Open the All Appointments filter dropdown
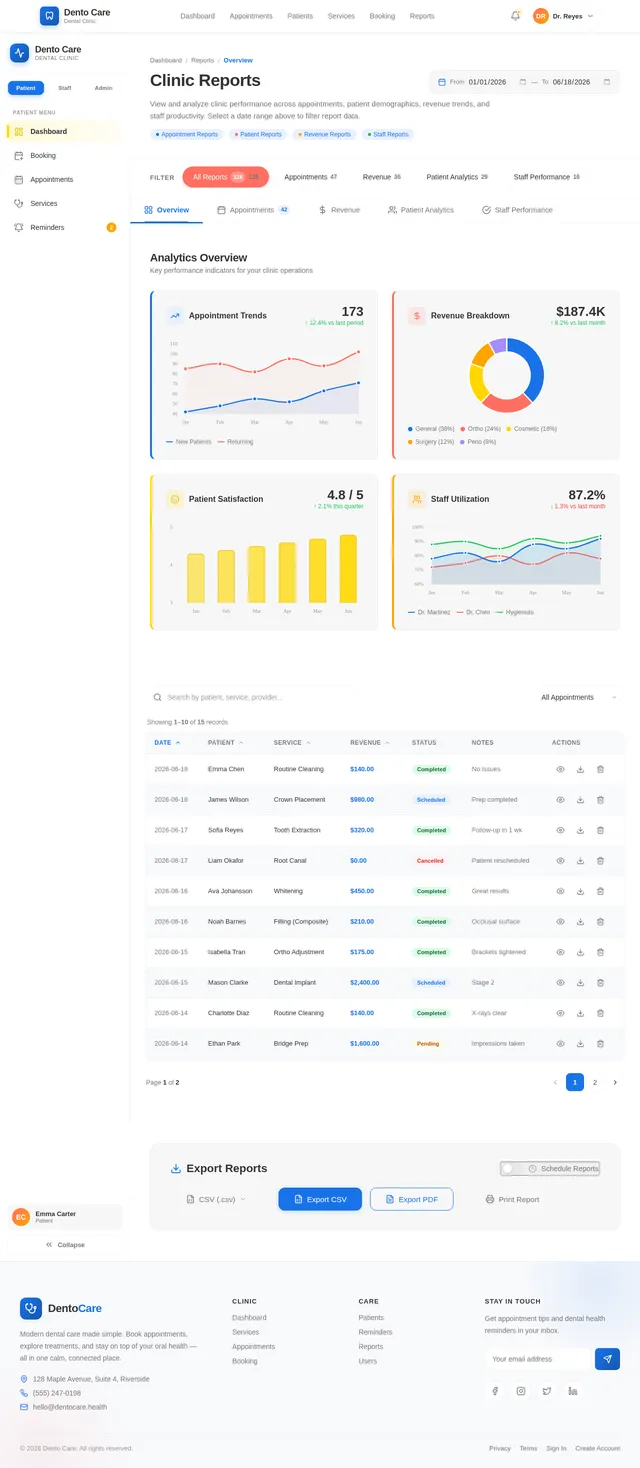The width and height of the screenshot is (640, 1468). click(x=579, y=697)
